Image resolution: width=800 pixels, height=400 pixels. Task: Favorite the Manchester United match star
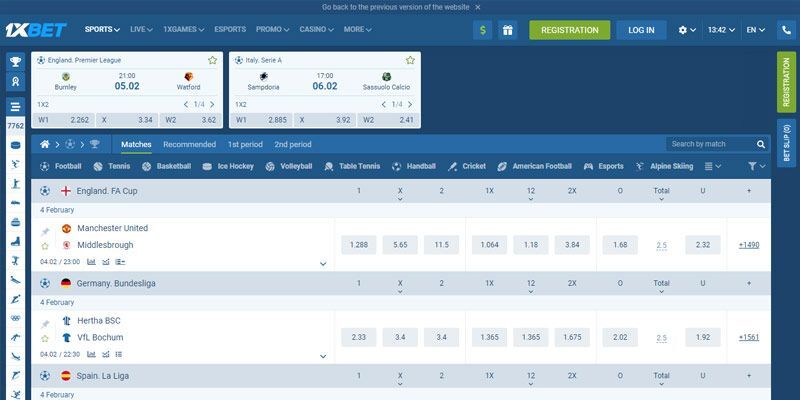click(x=45, y=246)
